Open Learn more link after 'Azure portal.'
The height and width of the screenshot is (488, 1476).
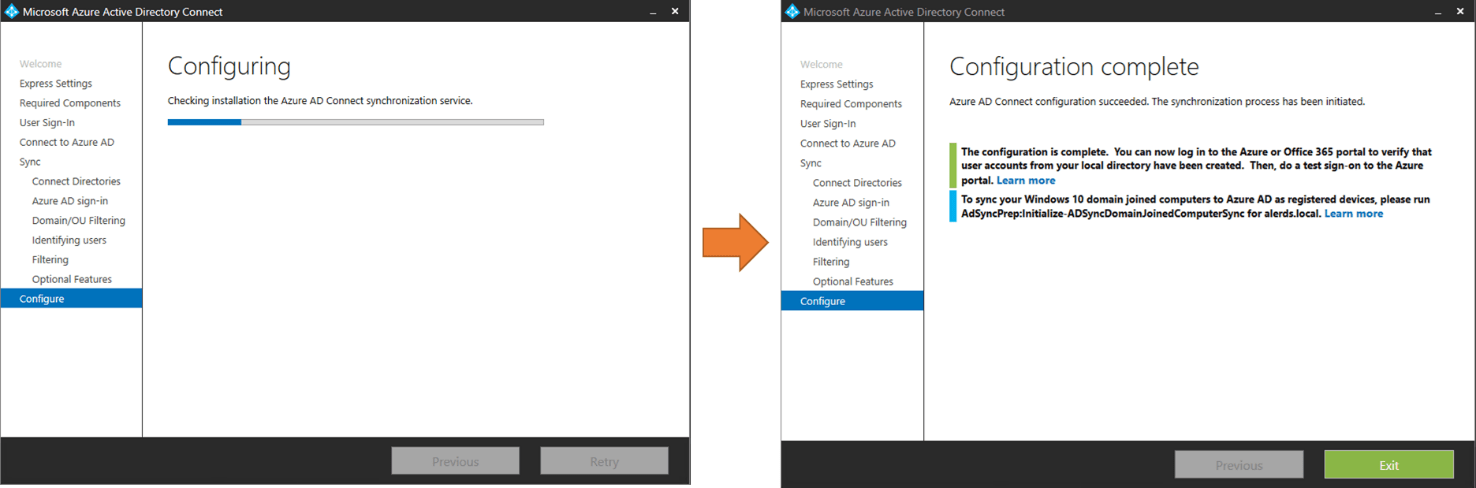tap(1026, 180)
